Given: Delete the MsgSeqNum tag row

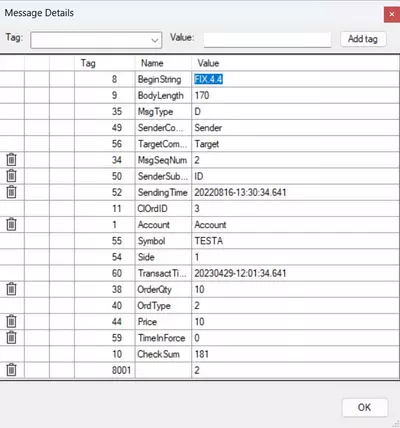Looking at the screenshot, I should point(11,160).
